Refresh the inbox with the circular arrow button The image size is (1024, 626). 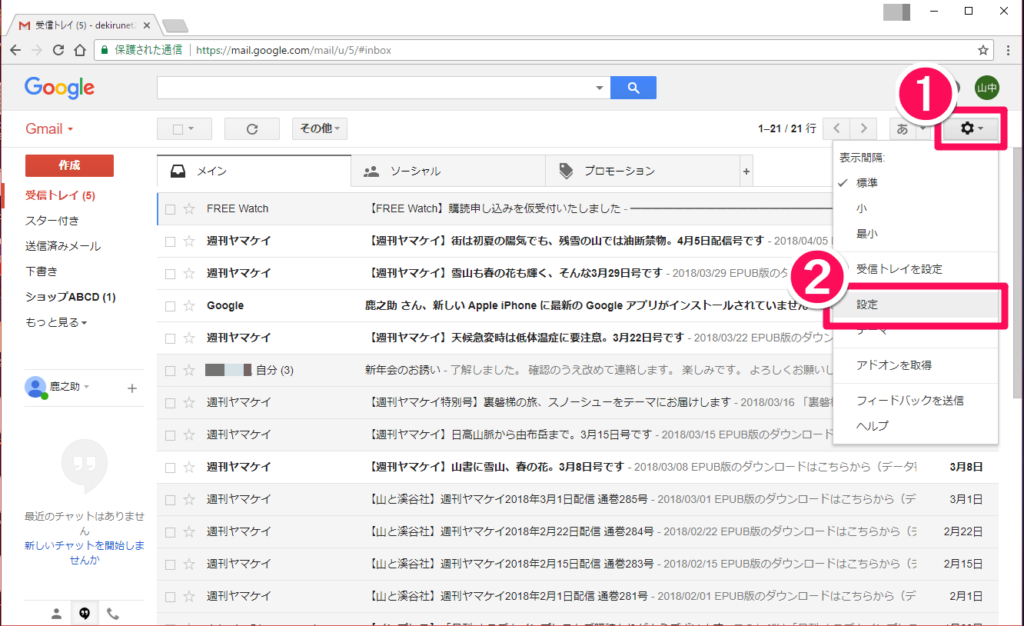tap(252, 129)
